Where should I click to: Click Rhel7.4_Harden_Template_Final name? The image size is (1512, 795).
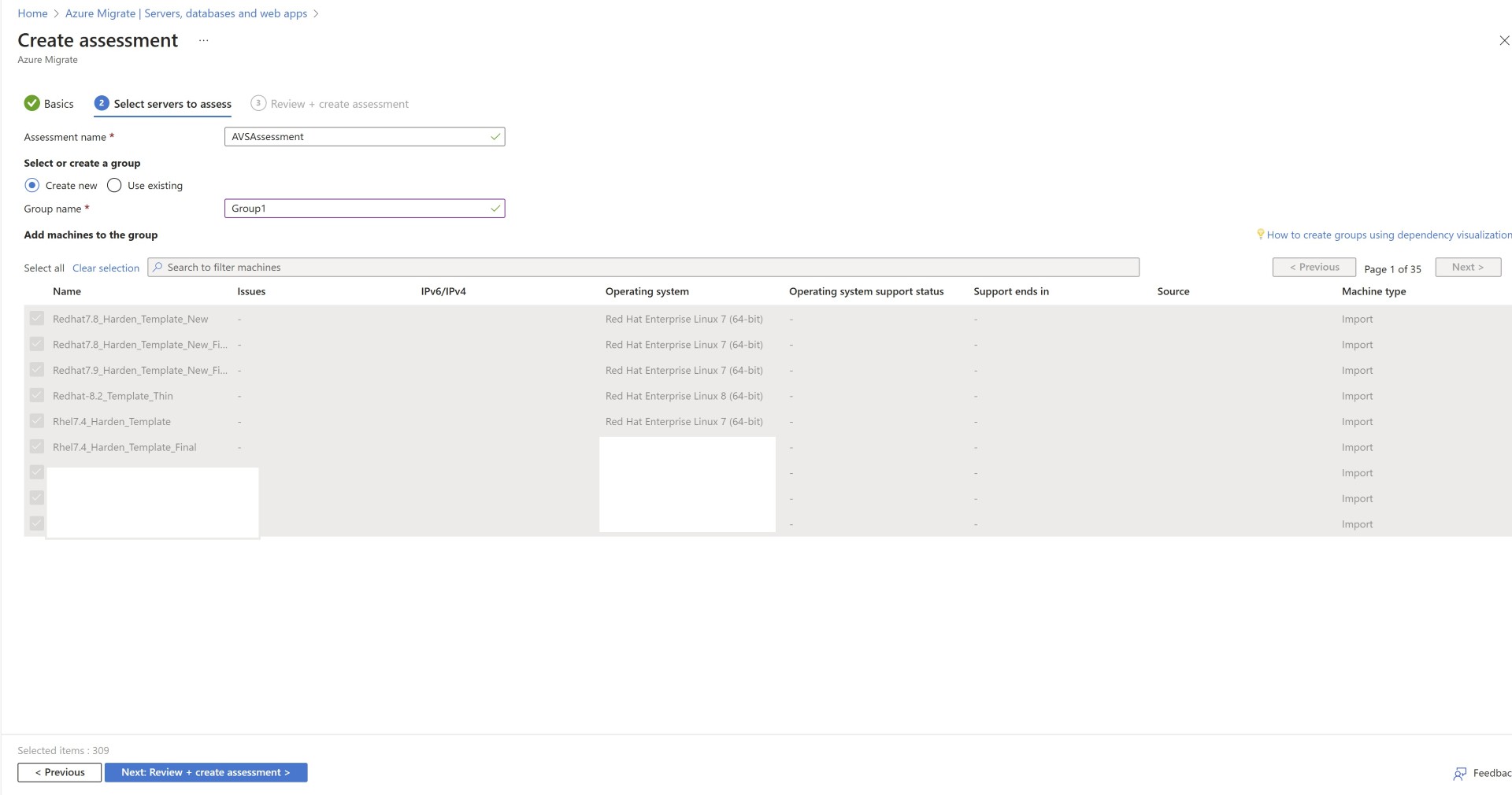(124, 447)
